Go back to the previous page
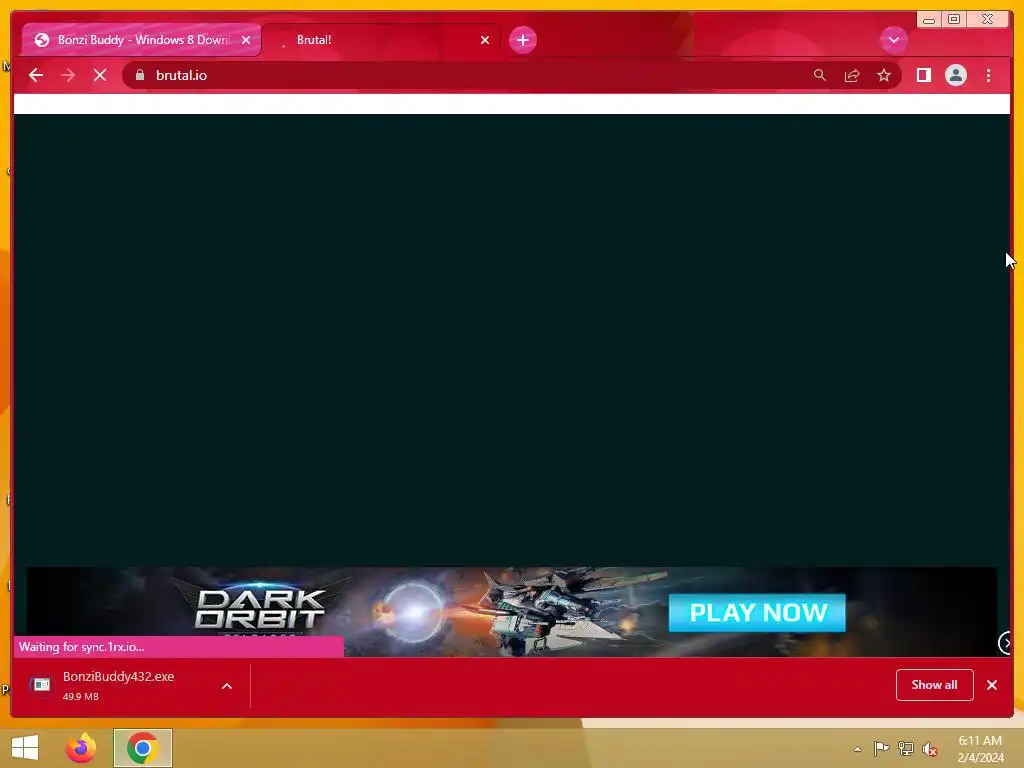This screenshot has height=768, width=1024. pos(36,75)
